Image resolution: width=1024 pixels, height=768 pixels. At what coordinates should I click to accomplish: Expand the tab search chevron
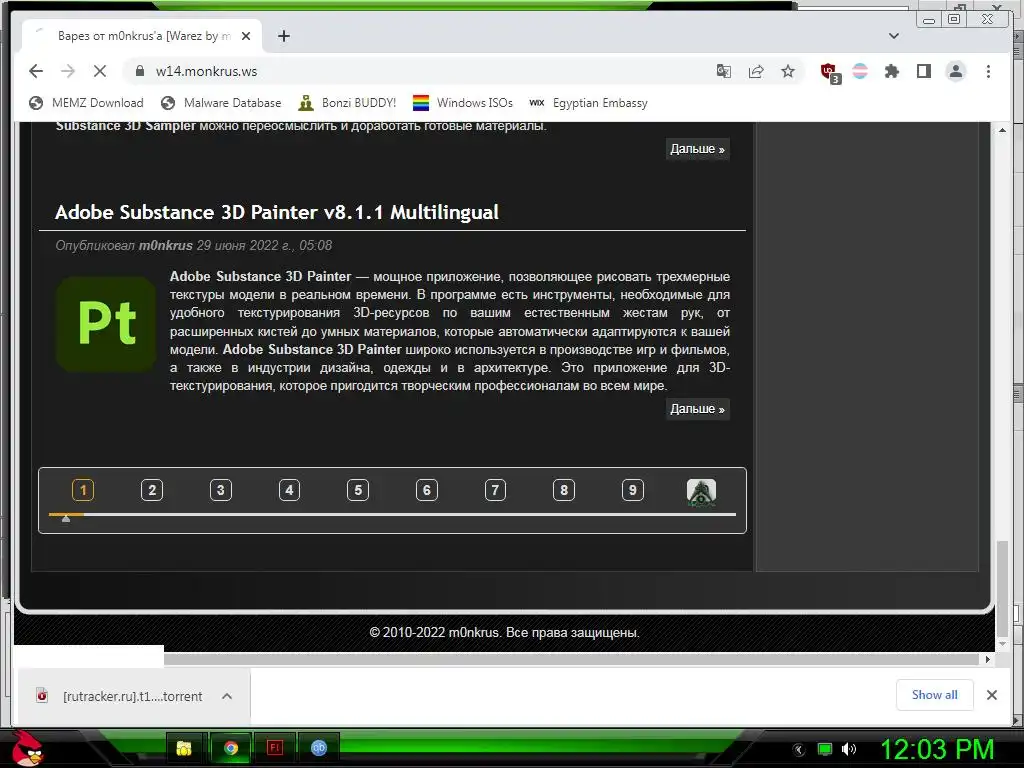point(894,36)
